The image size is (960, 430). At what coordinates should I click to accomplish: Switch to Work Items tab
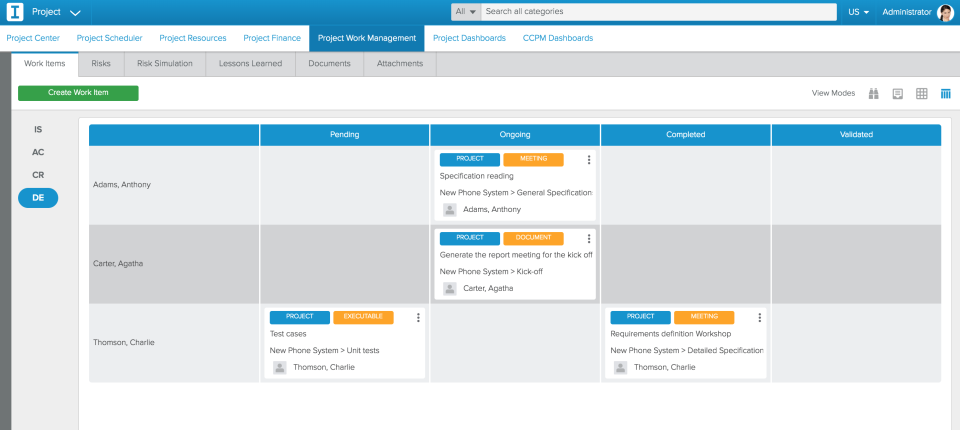click(x=45, y=64)
